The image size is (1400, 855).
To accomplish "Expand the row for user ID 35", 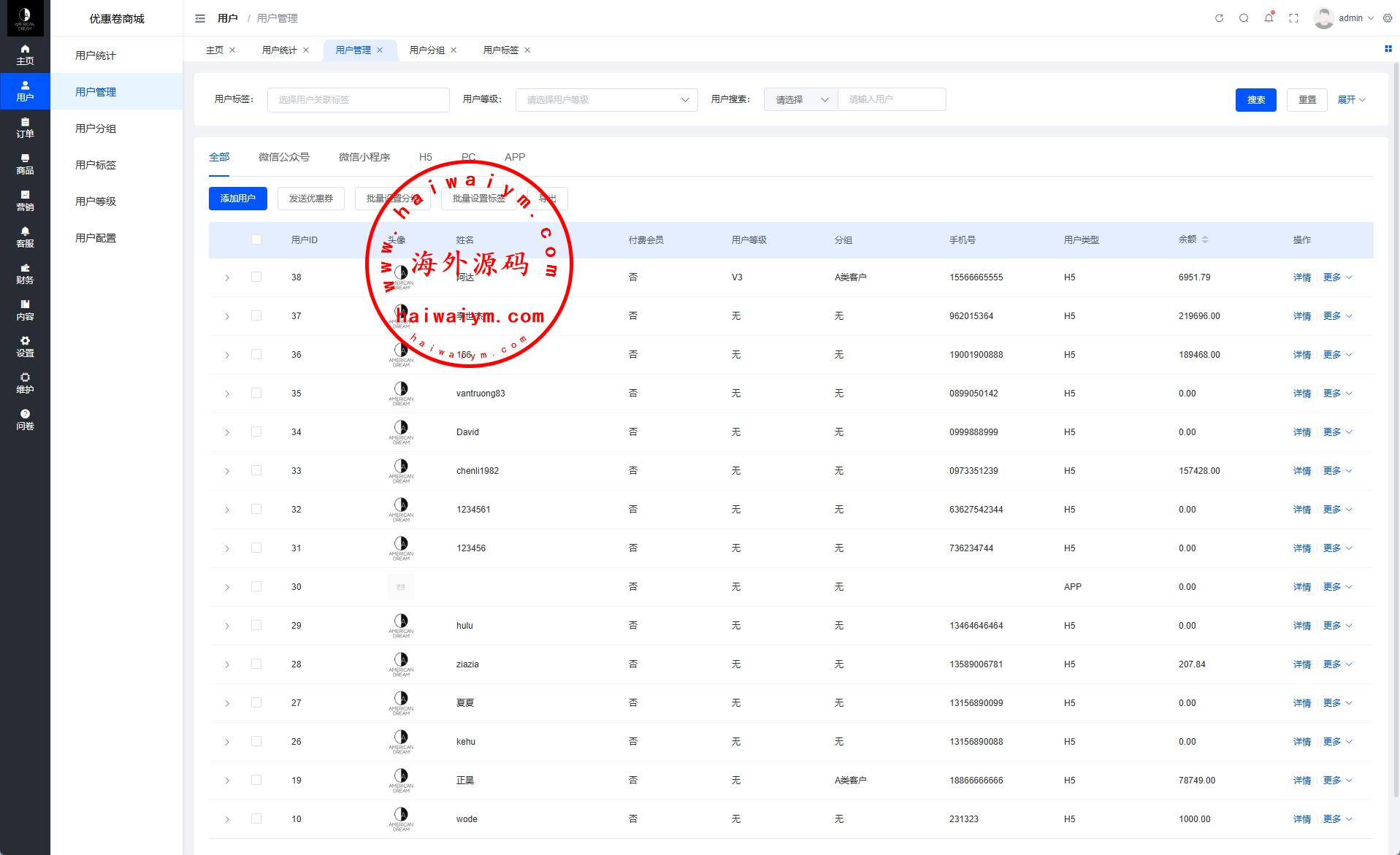I will point(227,394).
